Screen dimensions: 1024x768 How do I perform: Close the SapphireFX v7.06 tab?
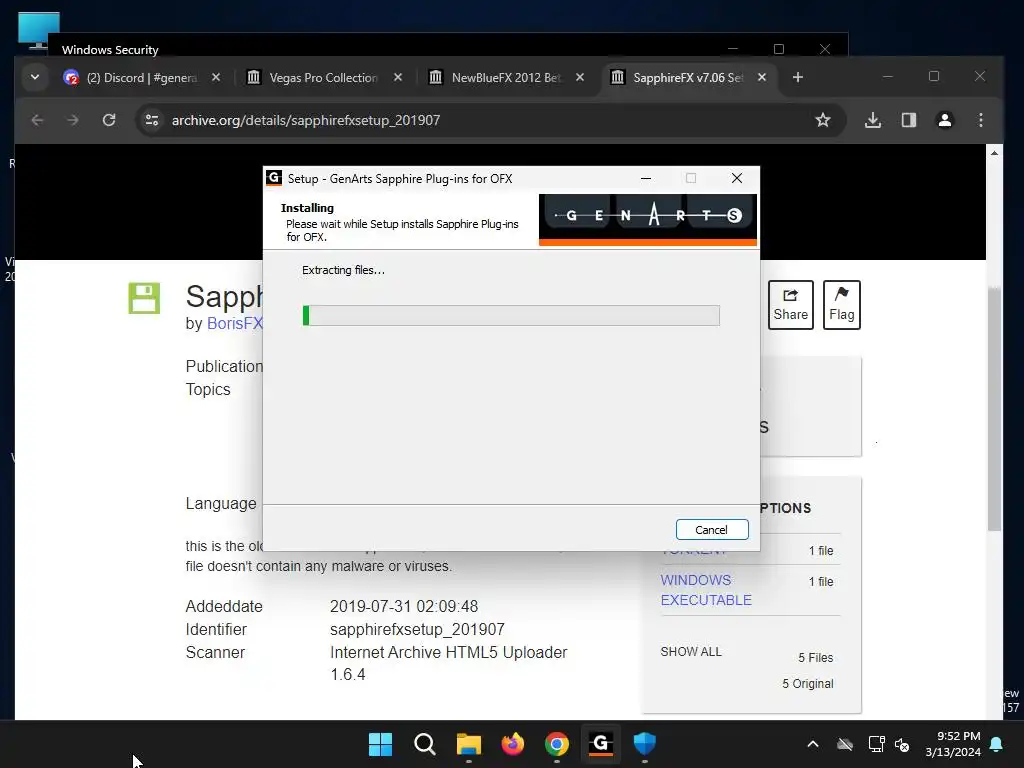761,78
